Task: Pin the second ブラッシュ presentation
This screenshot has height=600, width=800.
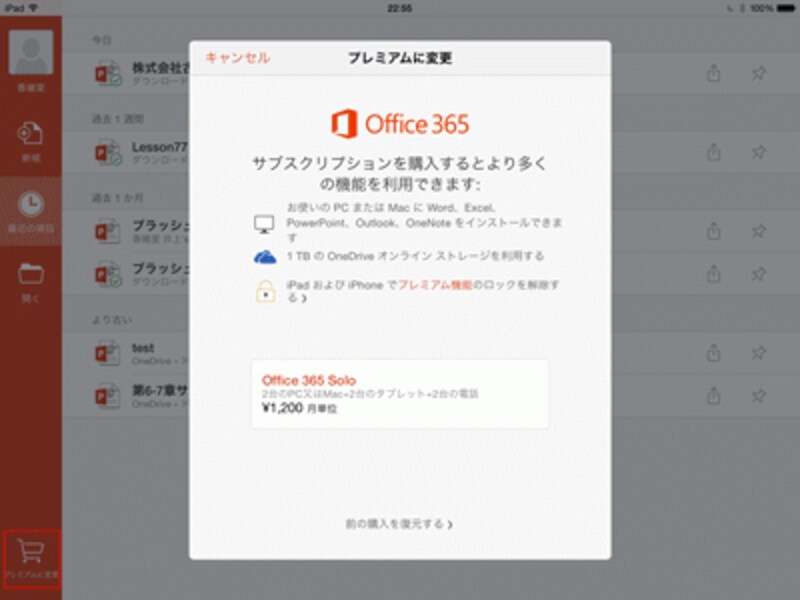Action: tap(759, 274)
